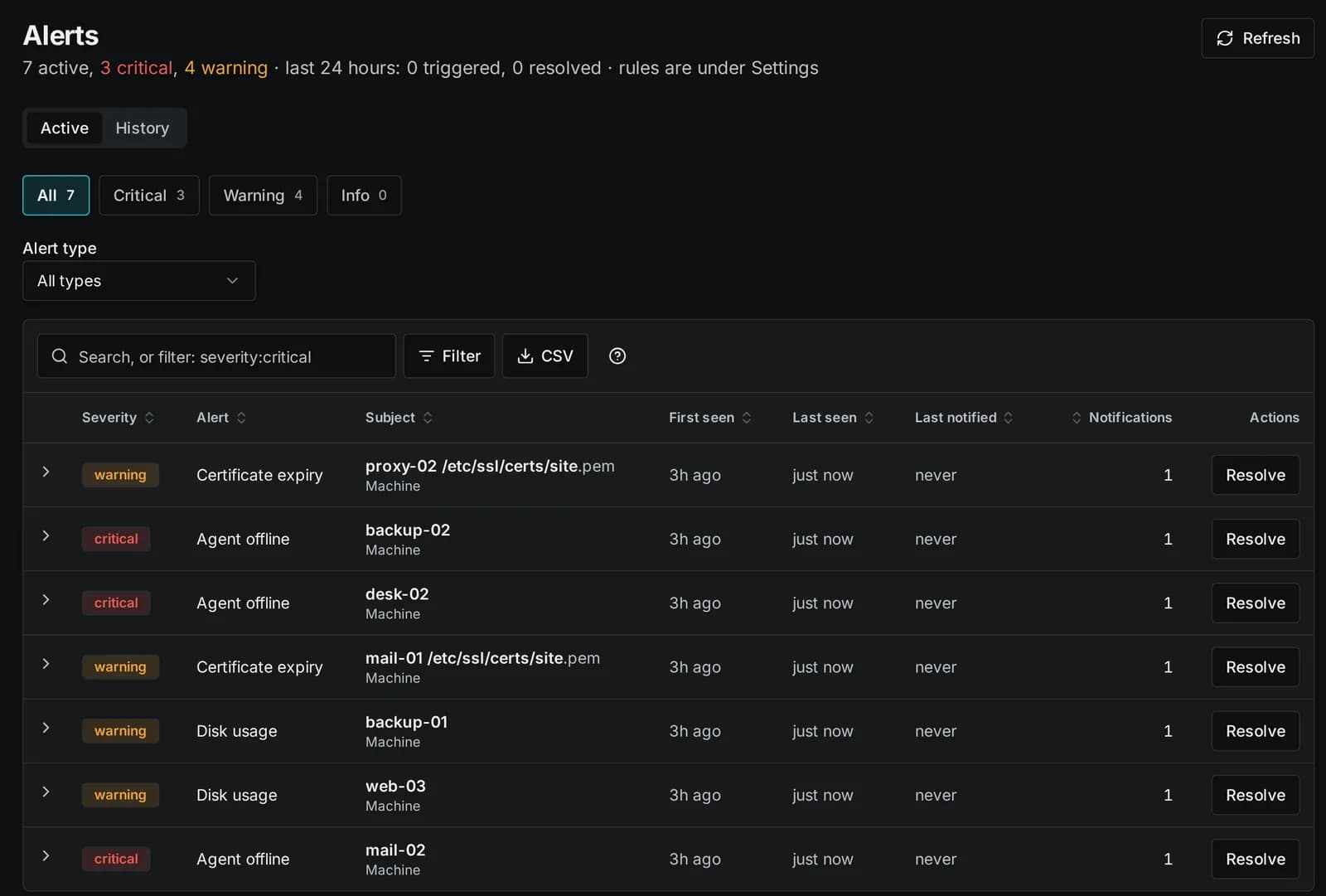The height and width of the screenshot is (896, 1326).
Task: Filter by Info severity chip
Action: point(364,196)
